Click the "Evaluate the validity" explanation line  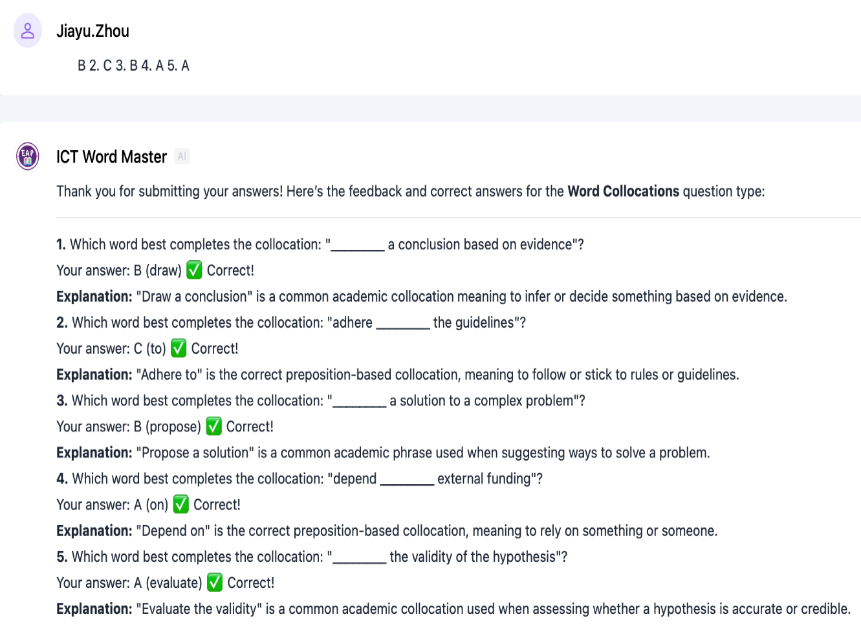click(x=452, y=608)
